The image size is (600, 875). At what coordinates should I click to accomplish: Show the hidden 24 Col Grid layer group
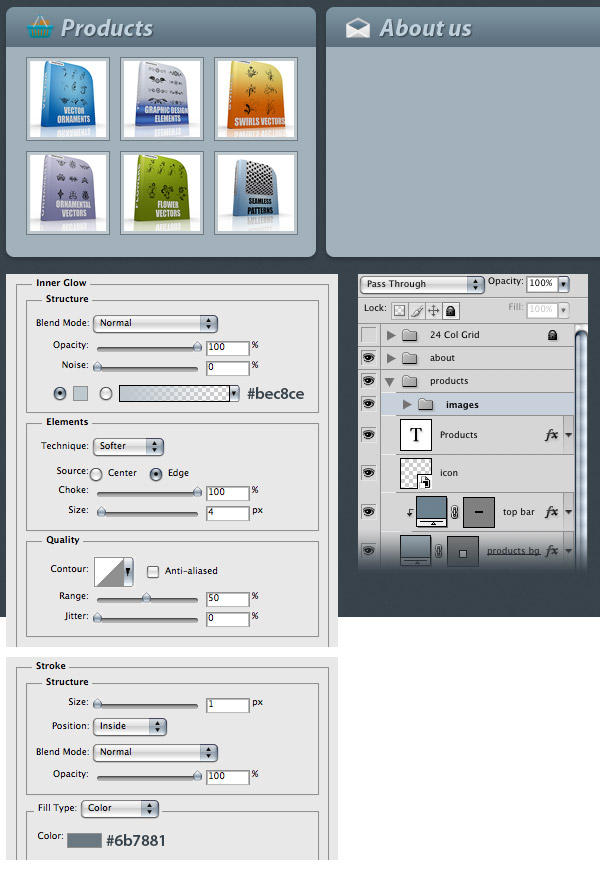pyautogui.click(x=369, y=335)
